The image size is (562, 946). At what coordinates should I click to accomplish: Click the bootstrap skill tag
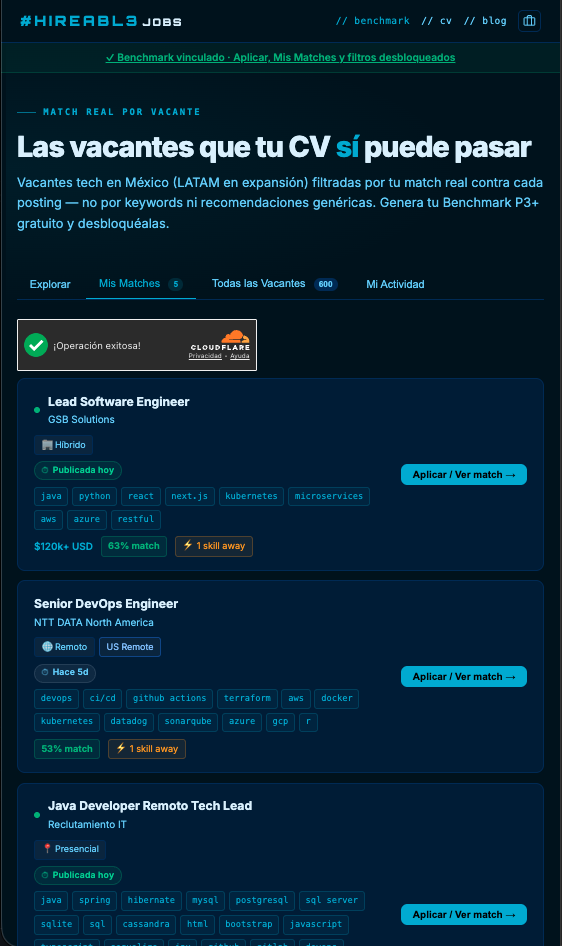pyautogui.click(x=249, y=924)
